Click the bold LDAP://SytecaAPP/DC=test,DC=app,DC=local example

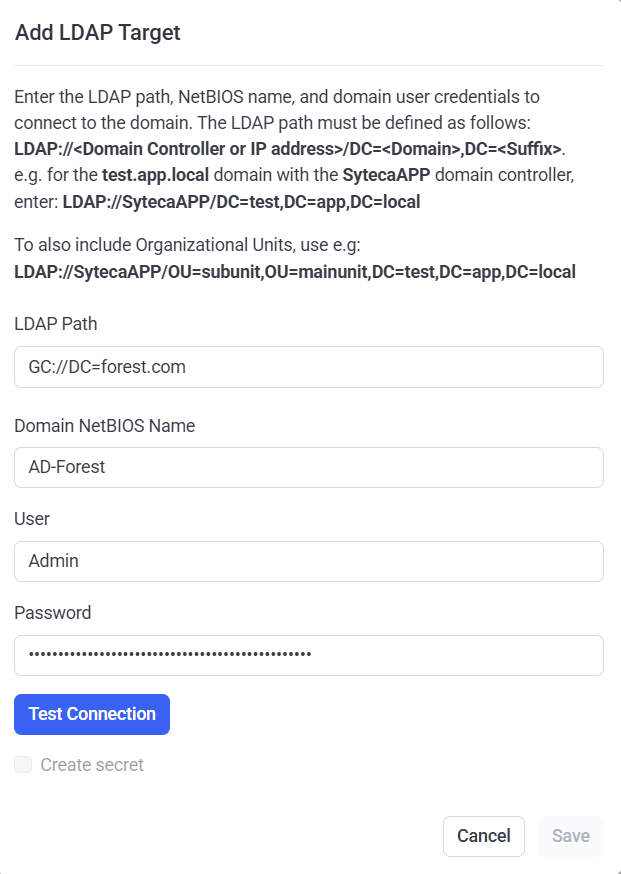(241, 202)
